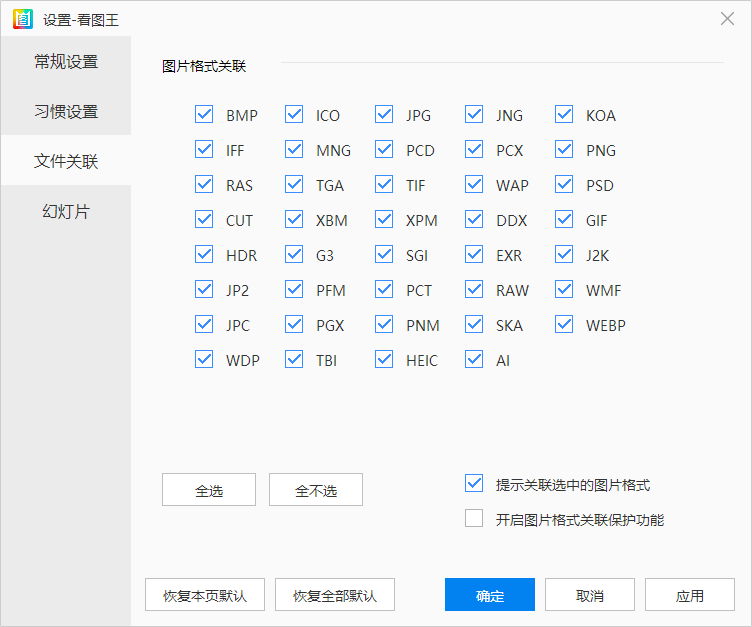Toggle the MNG format checkbox
The height and width of the screenshot is (627, 752).
294,150
